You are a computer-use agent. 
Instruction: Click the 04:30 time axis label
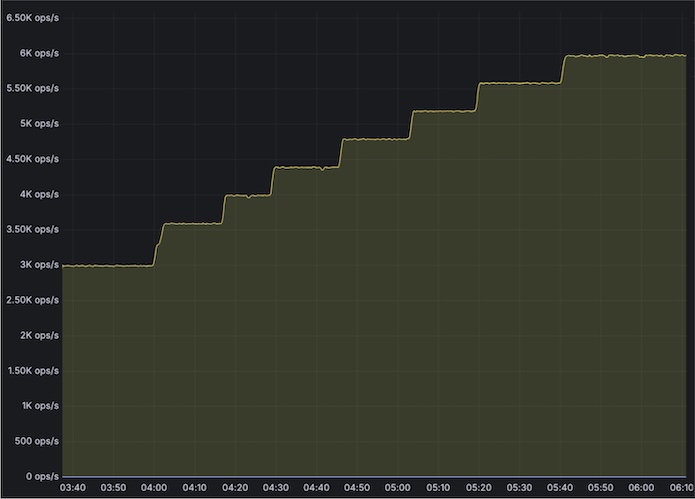275,487
